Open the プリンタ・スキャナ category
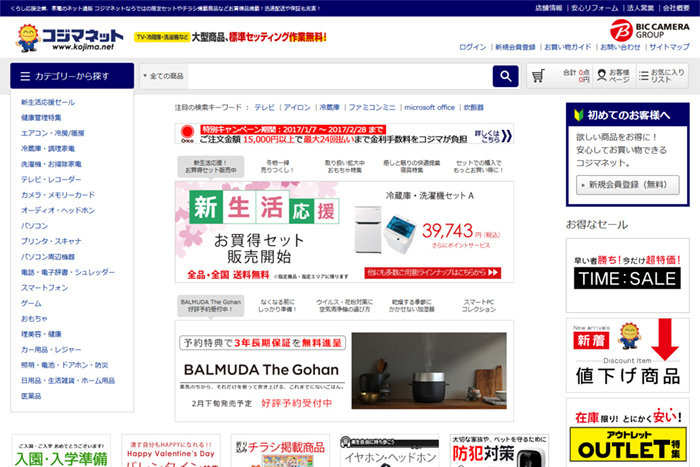 click(x=51, y=242)
